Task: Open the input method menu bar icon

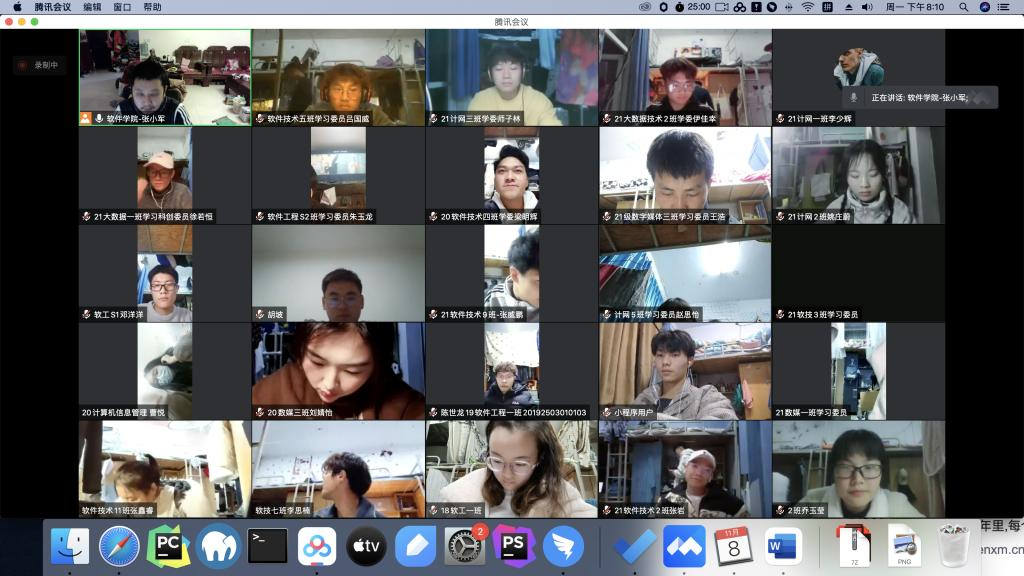Action: [x=827, y=7]
